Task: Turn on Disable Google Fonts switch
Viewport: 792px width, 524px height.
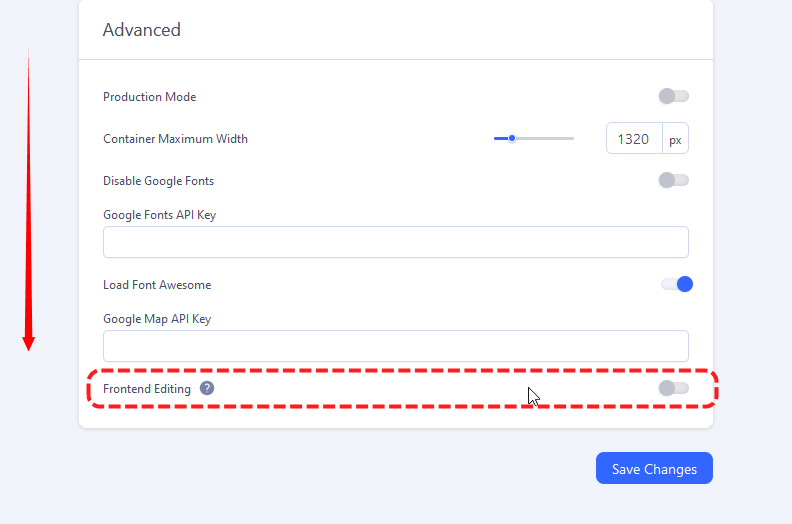Action: click(x=674, y=181)
